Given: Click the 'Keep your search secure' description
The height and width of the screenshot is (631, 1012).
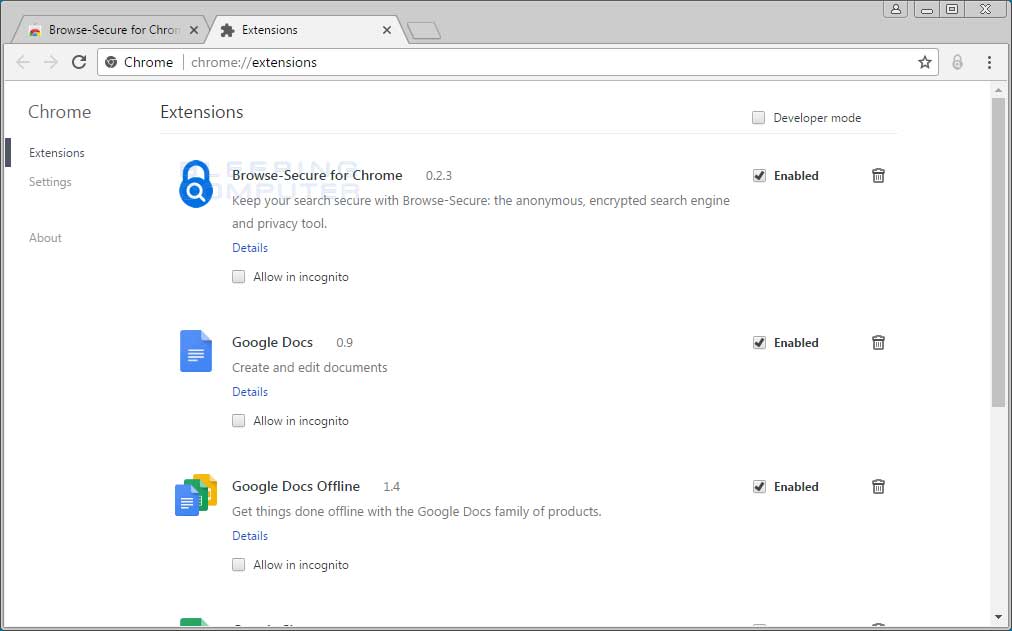Looking at the screenshot, I should pyautogui.click(x=481, y=212).
